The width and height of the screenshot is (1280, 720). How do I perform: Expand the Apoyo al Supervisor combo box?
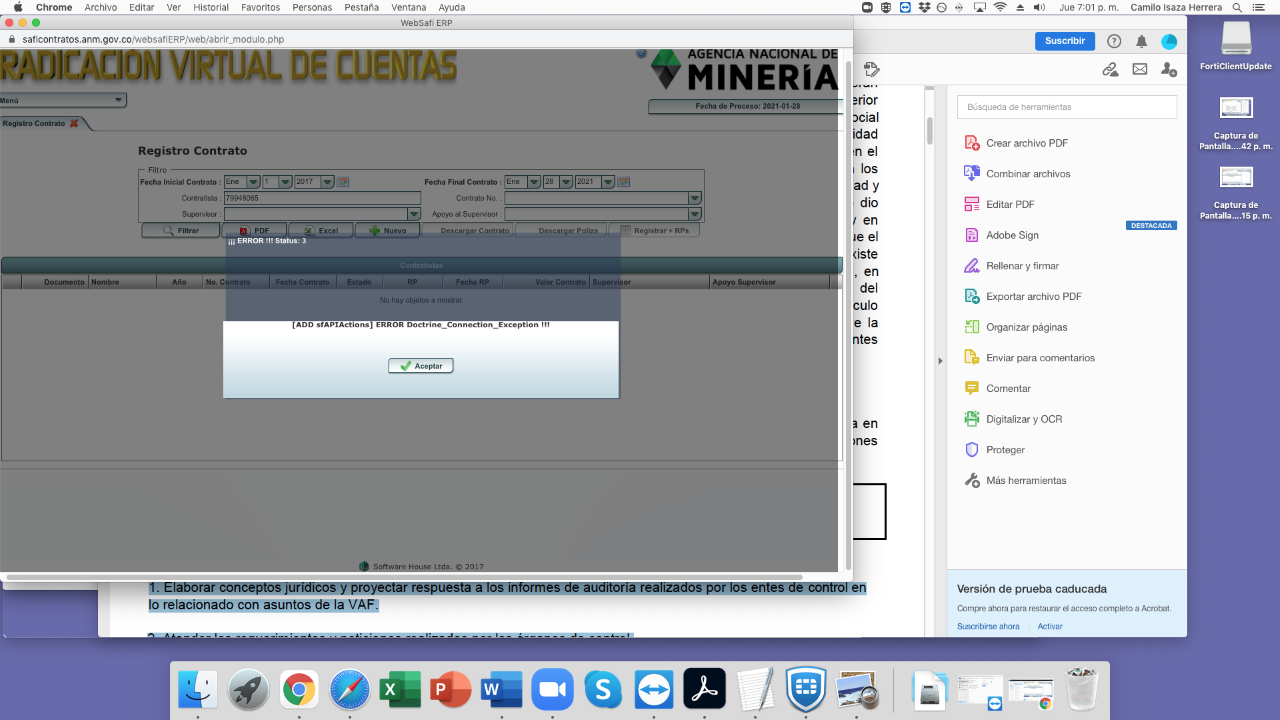(695, 214)
